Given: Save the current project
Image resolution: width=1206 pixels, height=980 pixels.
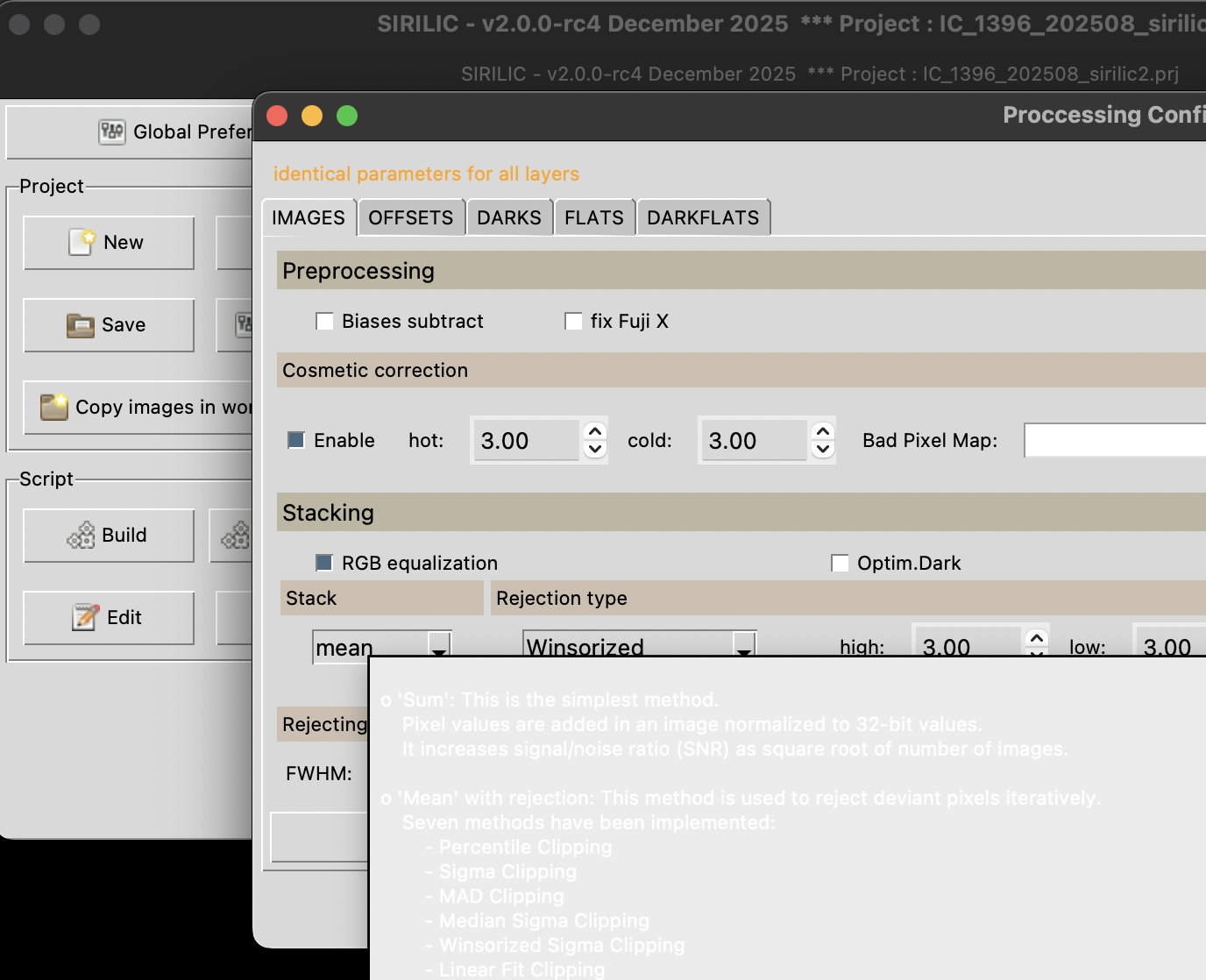Looking at the screenshot, I should pos(109,325).
